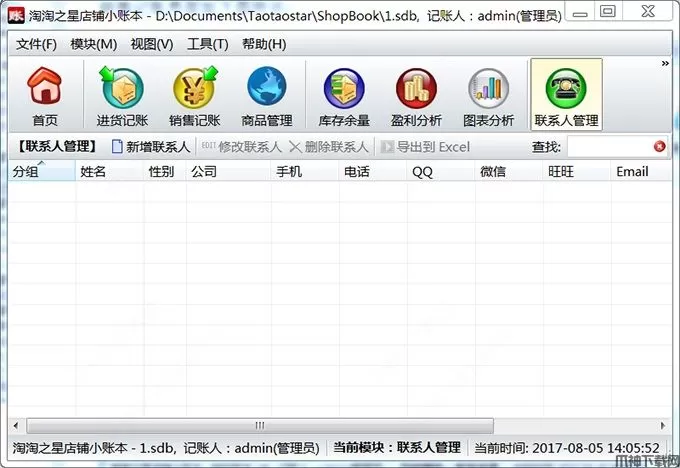The width and height of the screenshot is (680, 468).
Task: Sort by 姓名 column header
Action: (109, 171)
